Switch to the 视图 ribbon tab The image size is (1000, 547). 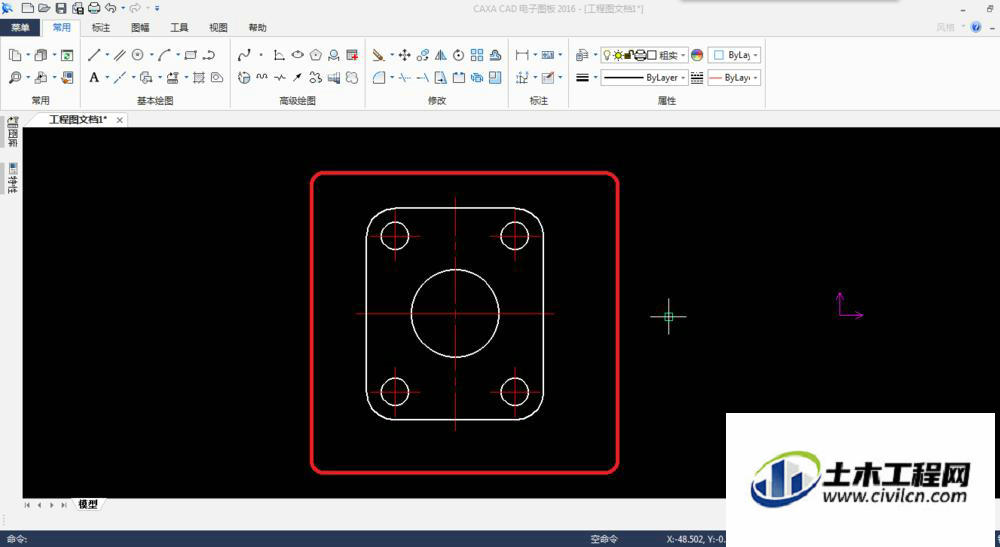point(218,27)
